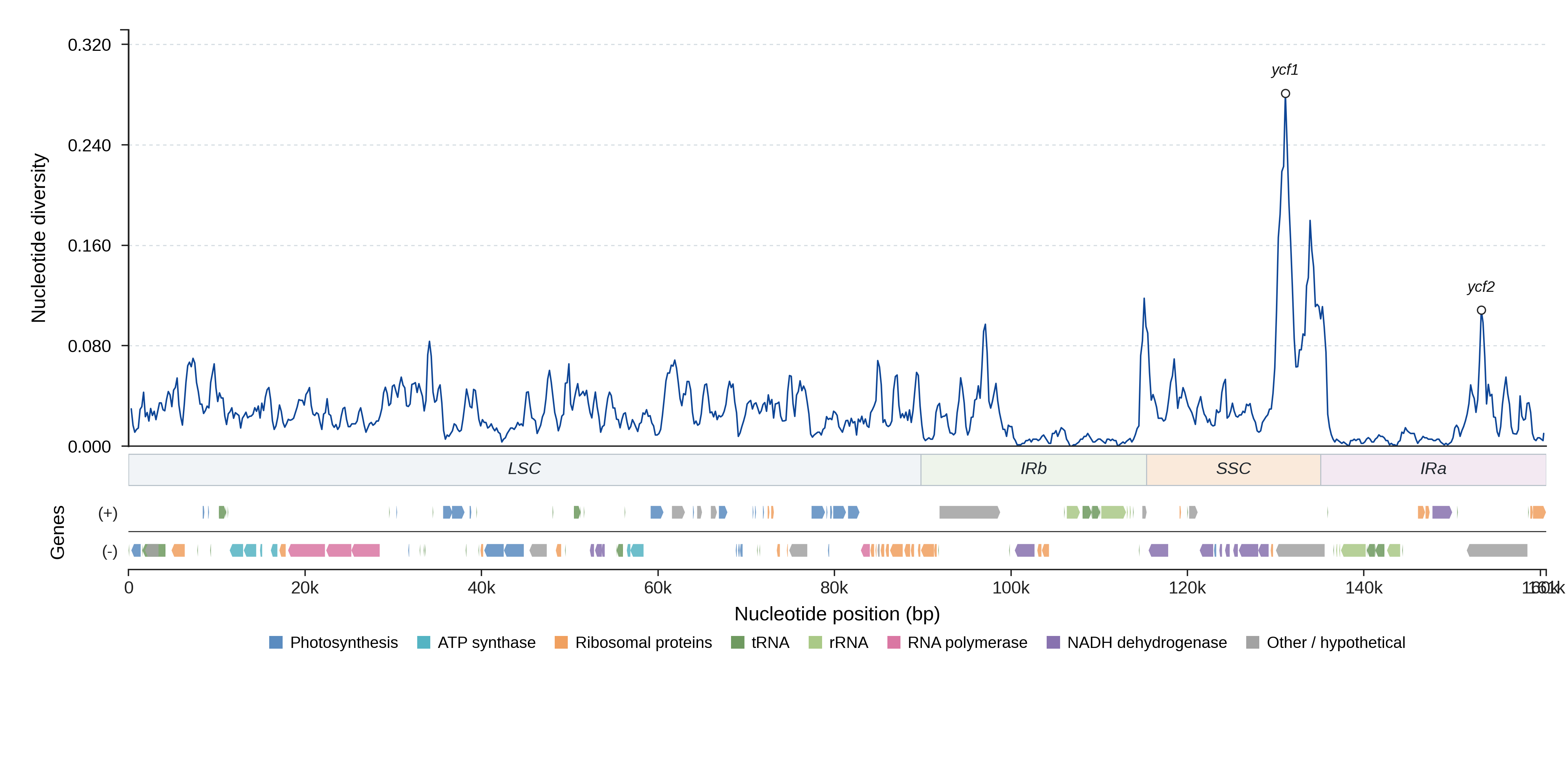Click the 100k x-axis tick label
The height and width of the screenshot is (763, 1568).
(x=1011, y=588)
